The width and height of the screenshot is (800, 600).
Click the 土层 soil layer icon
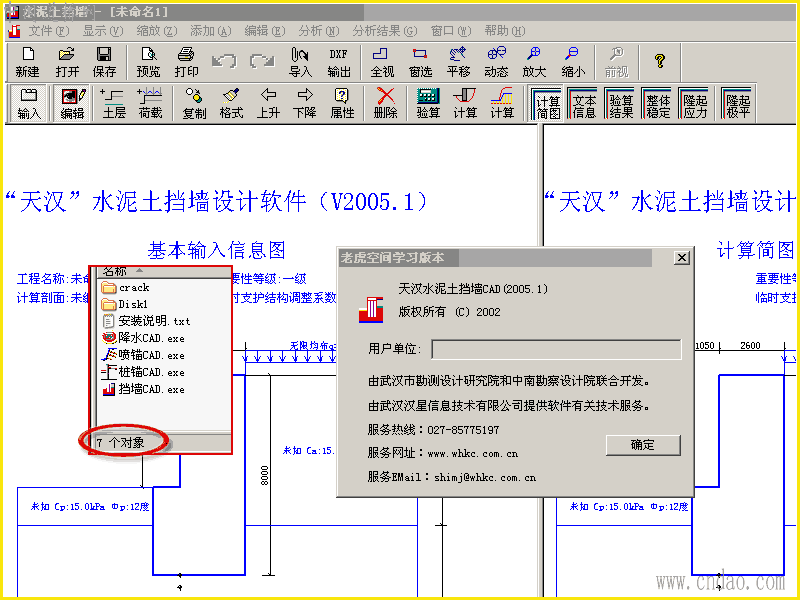pos(113,103)
